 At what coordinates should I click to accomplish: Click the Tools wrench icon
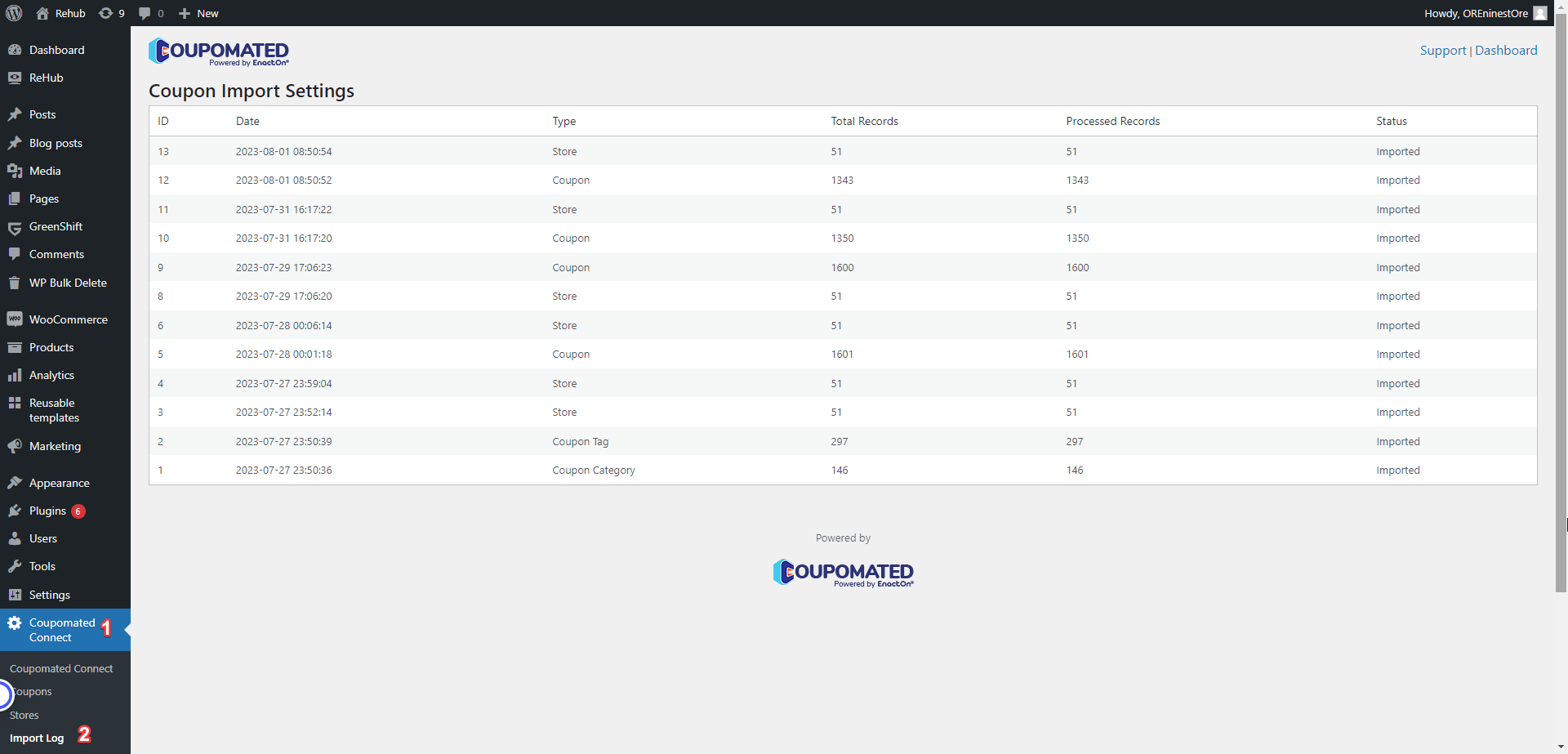(x=15, y=566)
